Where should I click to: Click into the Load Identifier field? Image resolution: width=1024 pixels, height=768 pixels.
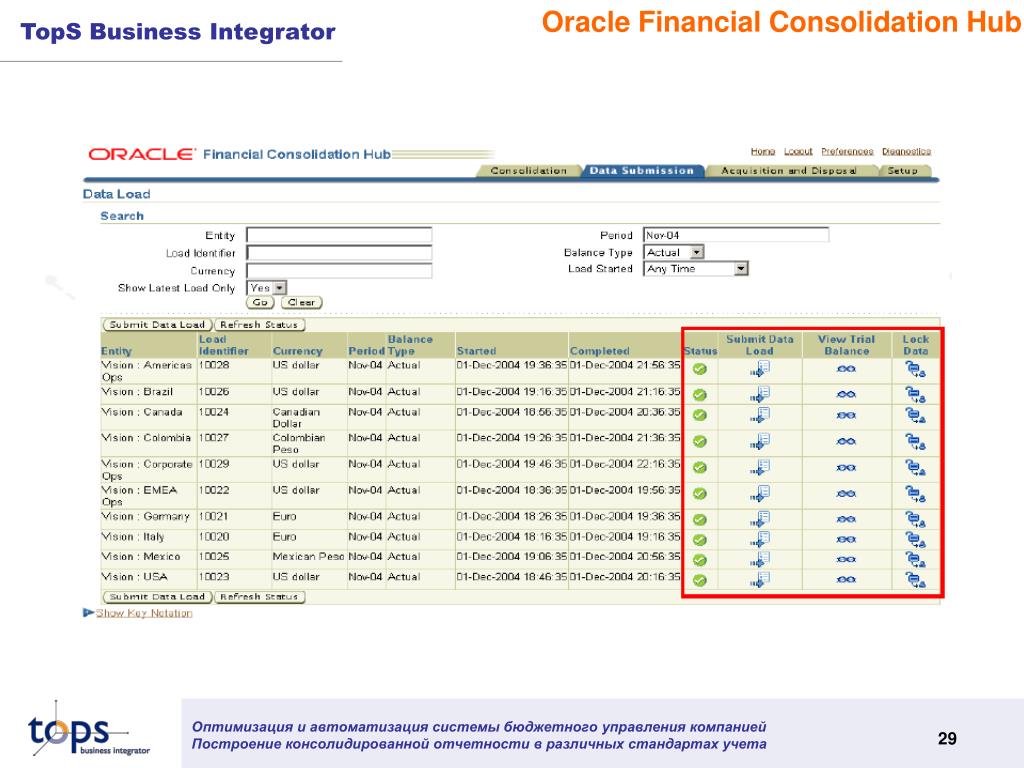(x=339, y=253)
